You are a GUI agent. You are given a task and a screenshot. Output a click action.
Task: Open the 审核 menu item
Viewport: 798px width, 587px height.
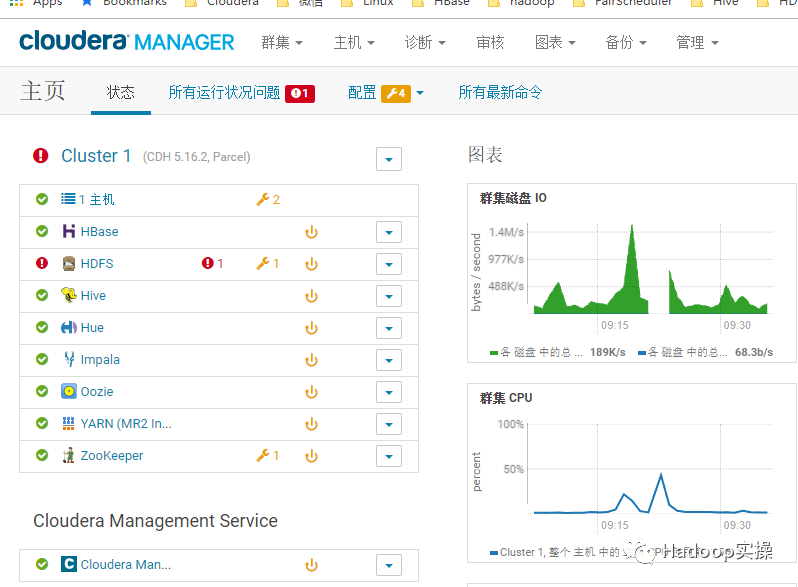click(x=490, y=42)
